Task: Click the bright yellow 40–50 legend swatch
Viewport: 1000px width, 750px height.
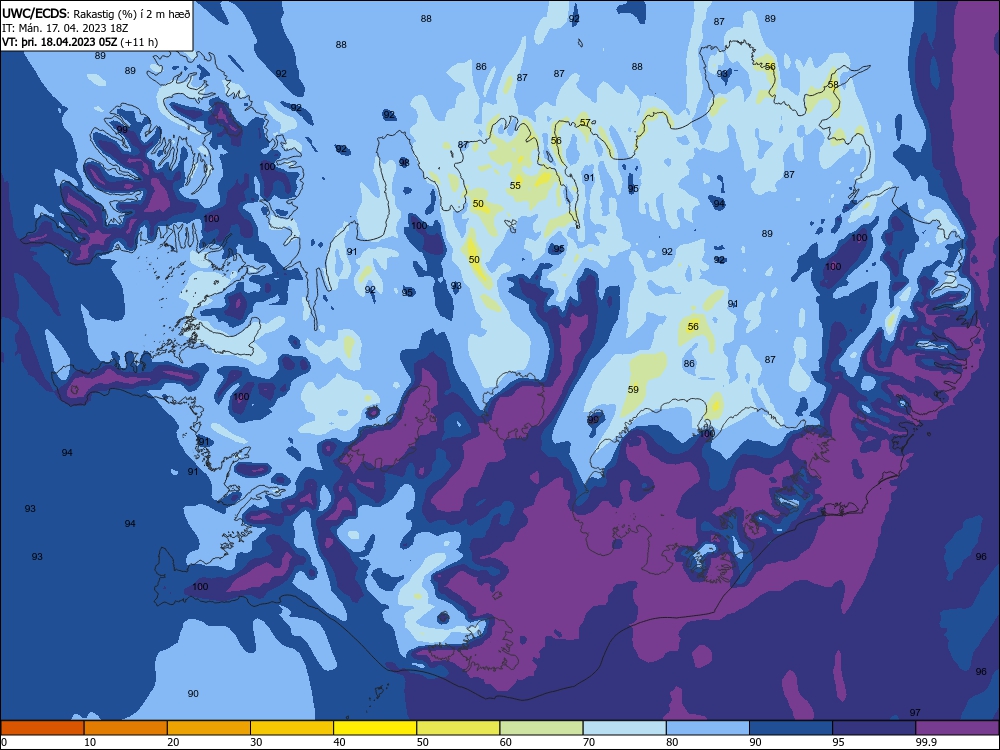Action: [x=375, y=728]
